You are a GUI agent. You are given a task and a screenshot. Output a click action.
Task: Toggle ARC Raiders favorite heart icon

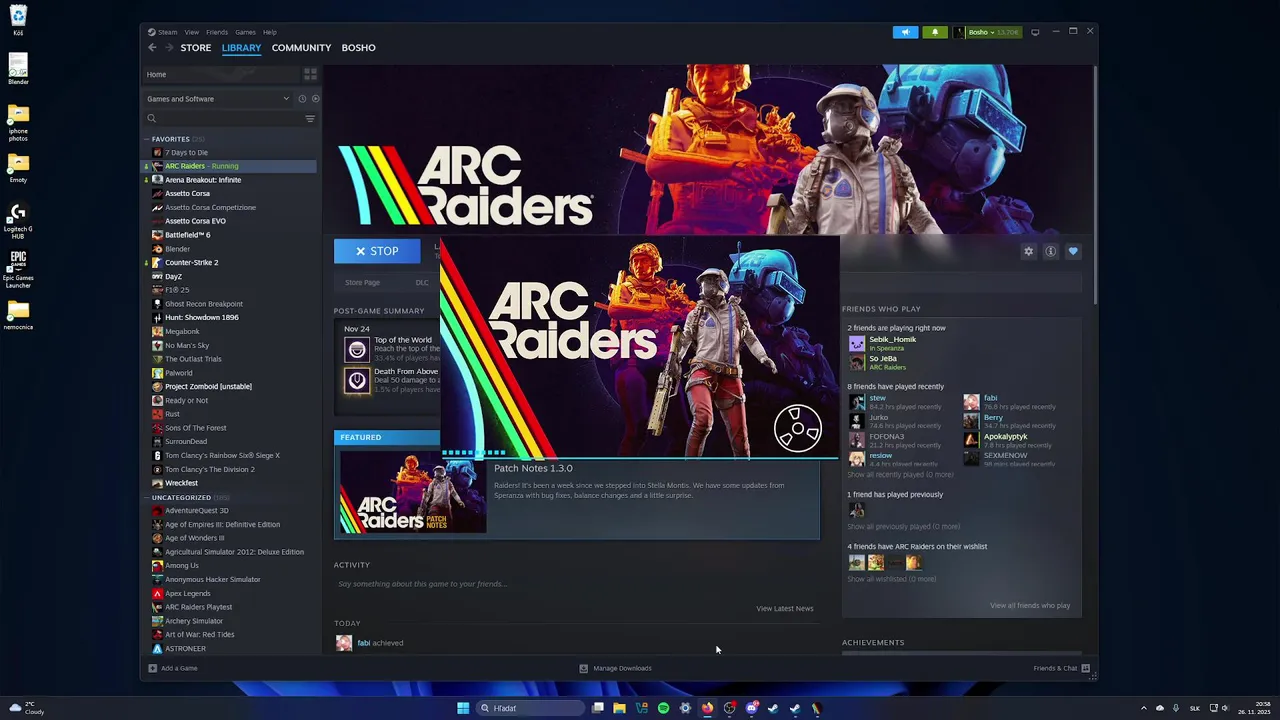tap(1073, 252)
